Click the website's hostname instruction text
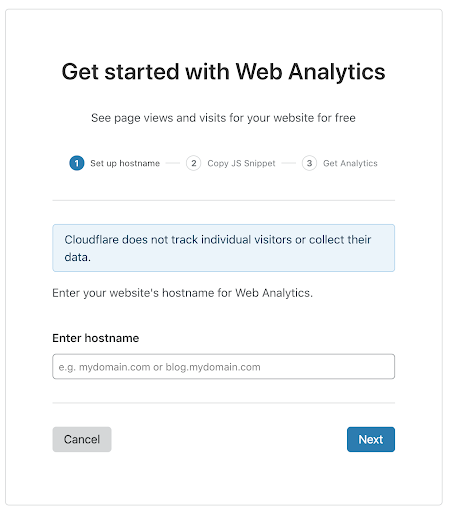 pyautogui.click(x=183, y=293)
